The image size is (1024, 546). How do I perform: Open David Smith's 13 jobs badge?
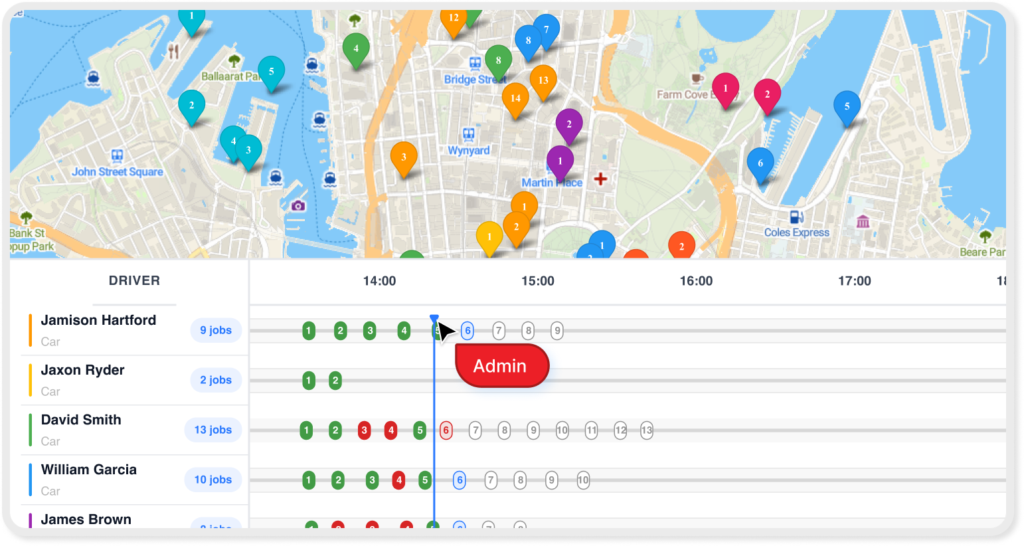click(x=213, y=430)
